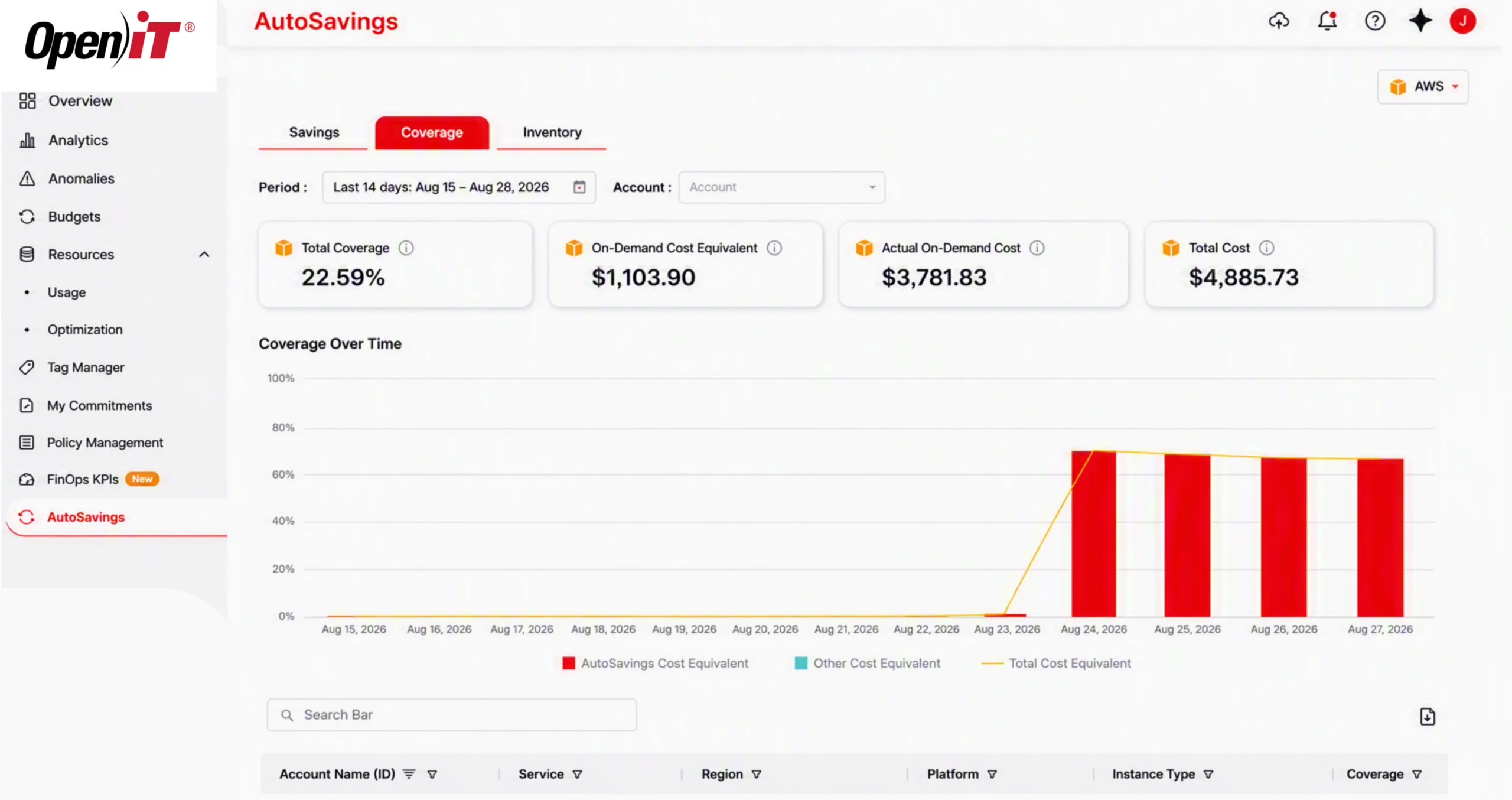
Task: Open Analytics in sidebar
Action: tap(78, 140)
